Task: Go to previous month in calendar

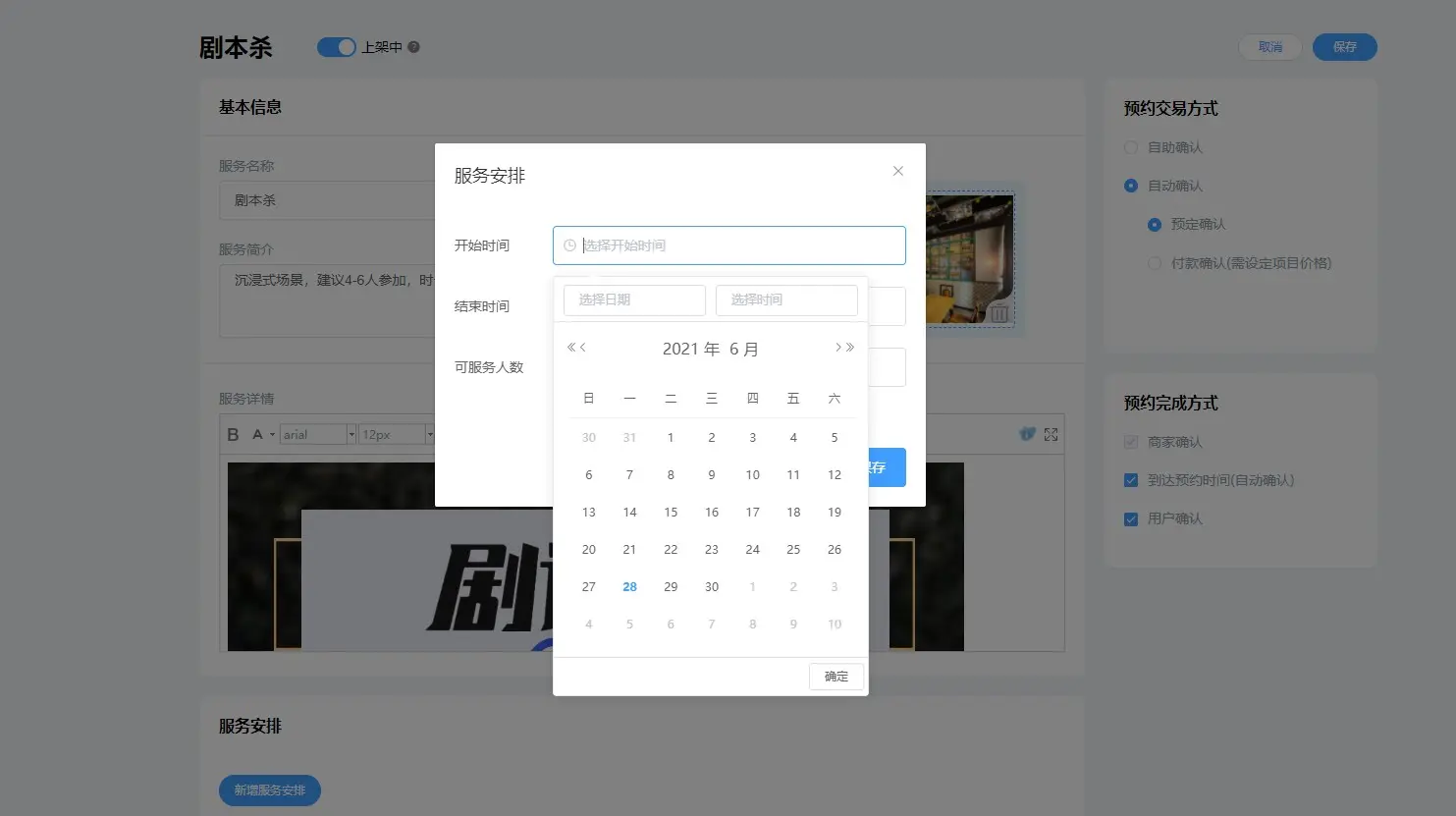Action: coord(583,348)
